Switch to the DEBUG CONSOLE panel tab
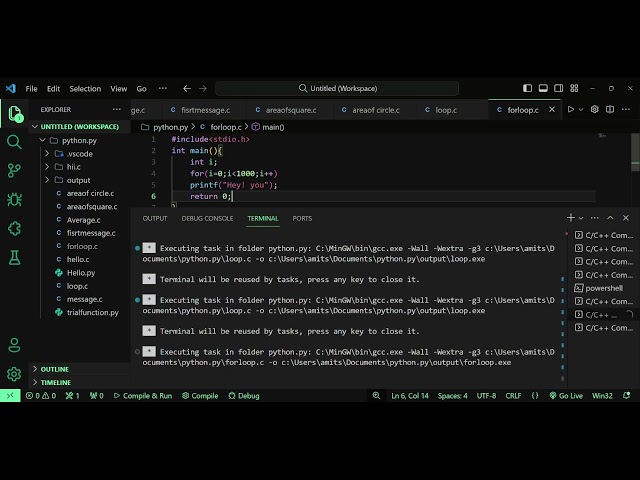This screenshot has height=480, width=640. (207, 218)
